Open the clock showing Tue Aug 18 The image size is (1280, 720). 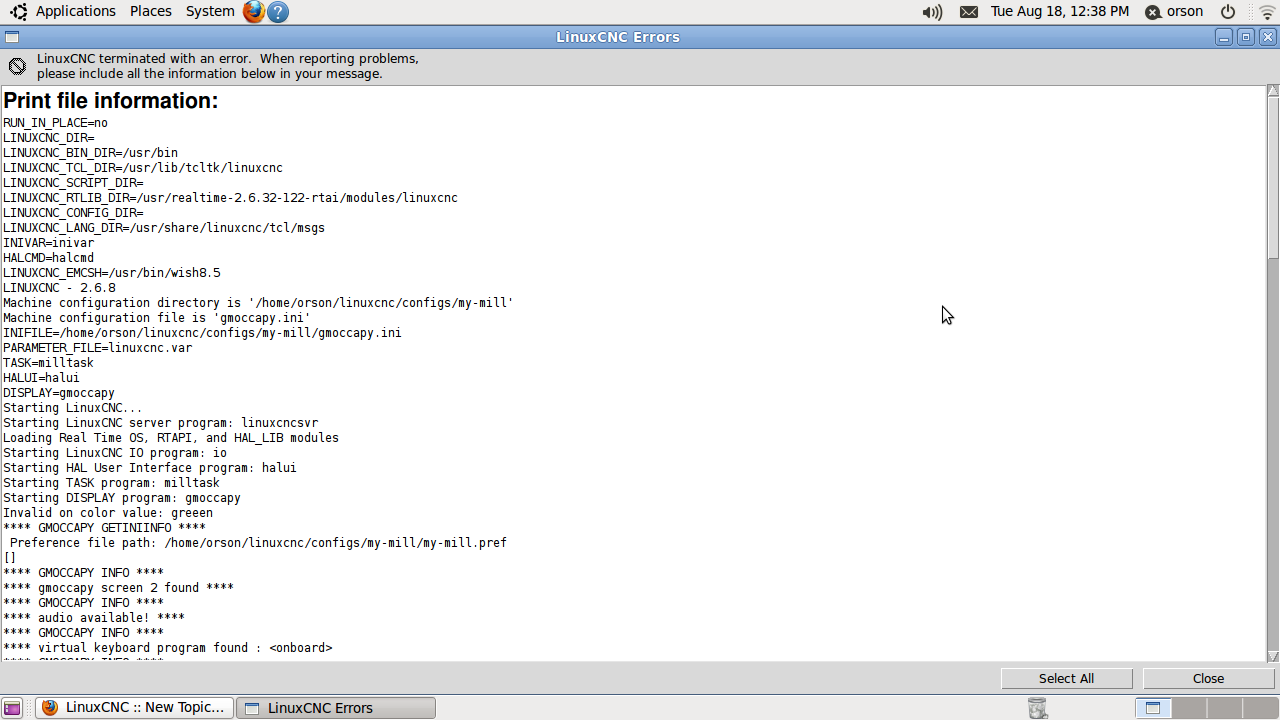(x=1060, y=11)
